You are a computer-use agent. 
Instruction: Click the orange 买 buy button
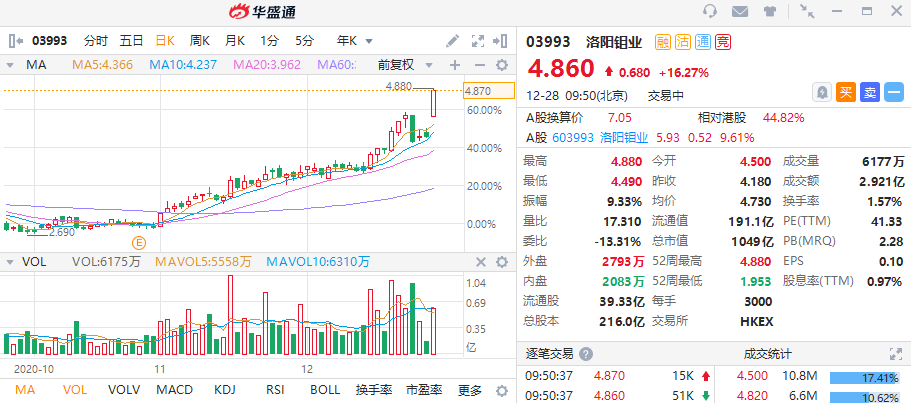click(846, 92)
